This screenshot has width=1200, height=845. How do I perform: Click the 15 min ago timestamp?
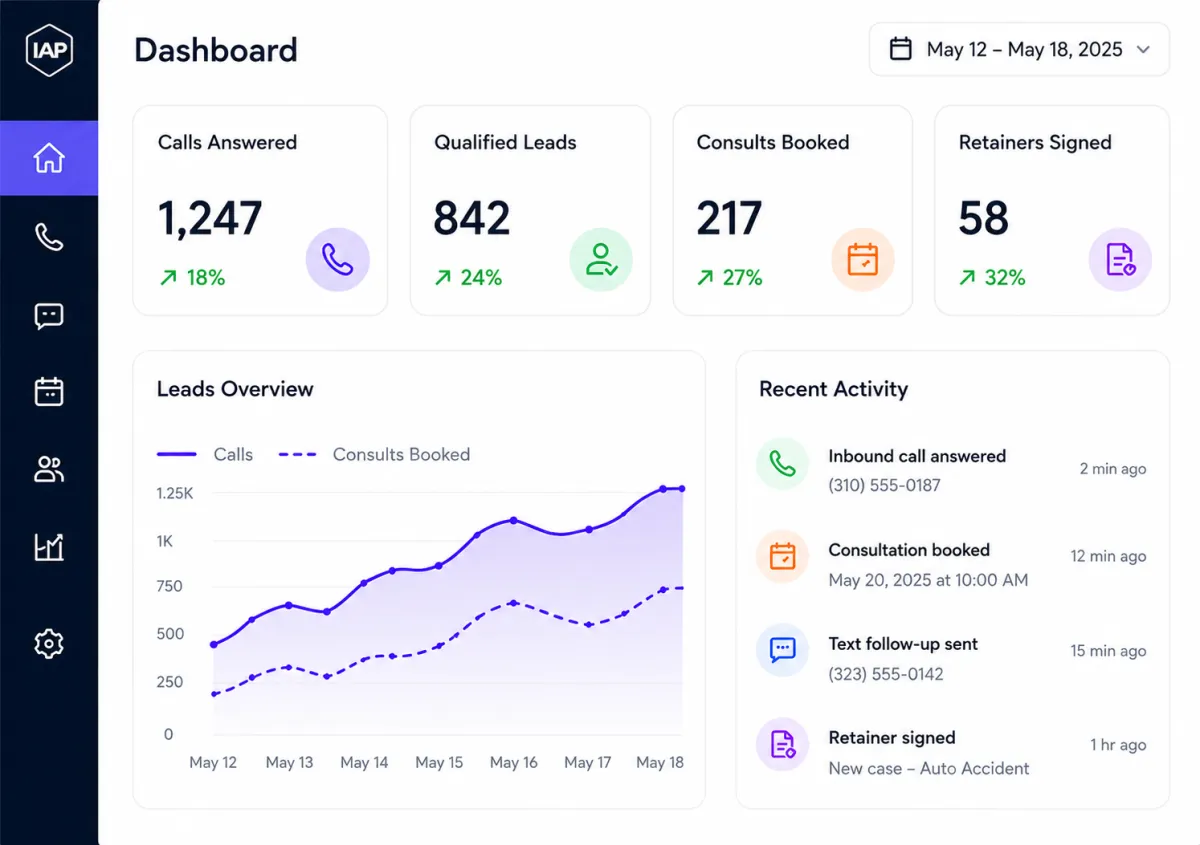point(1109,651)
